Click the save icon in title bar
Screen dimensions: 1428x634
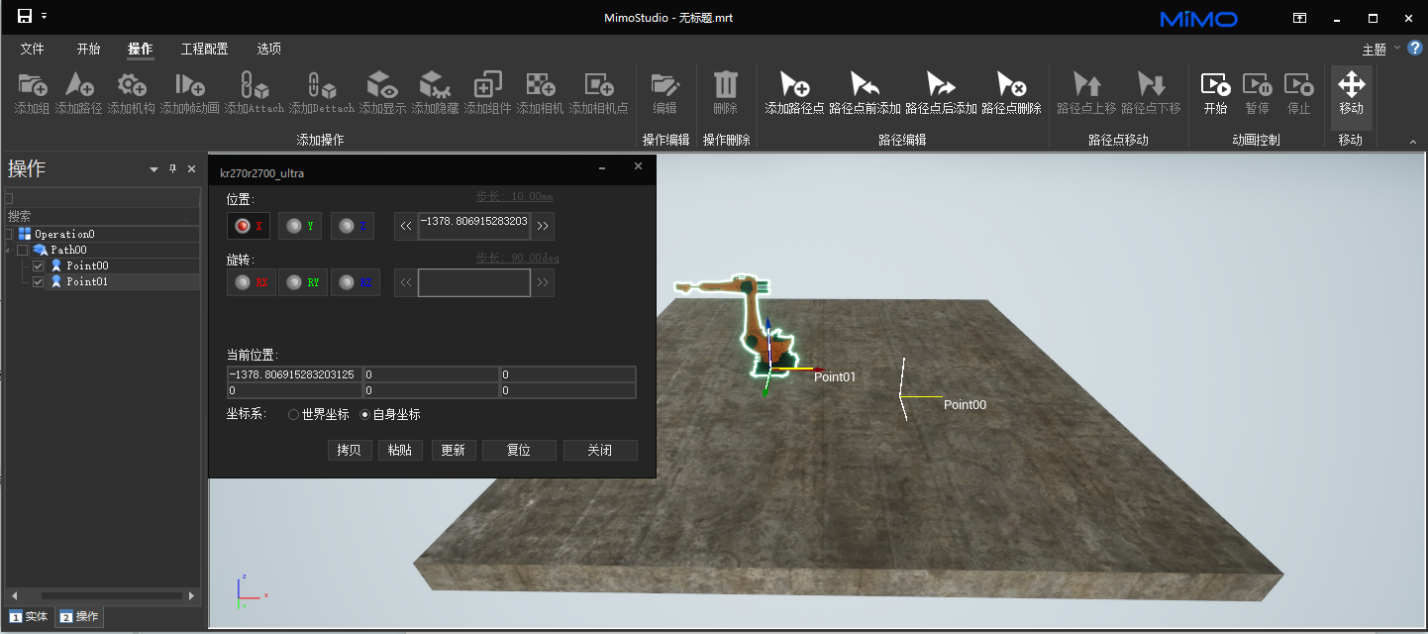(24, 17)
